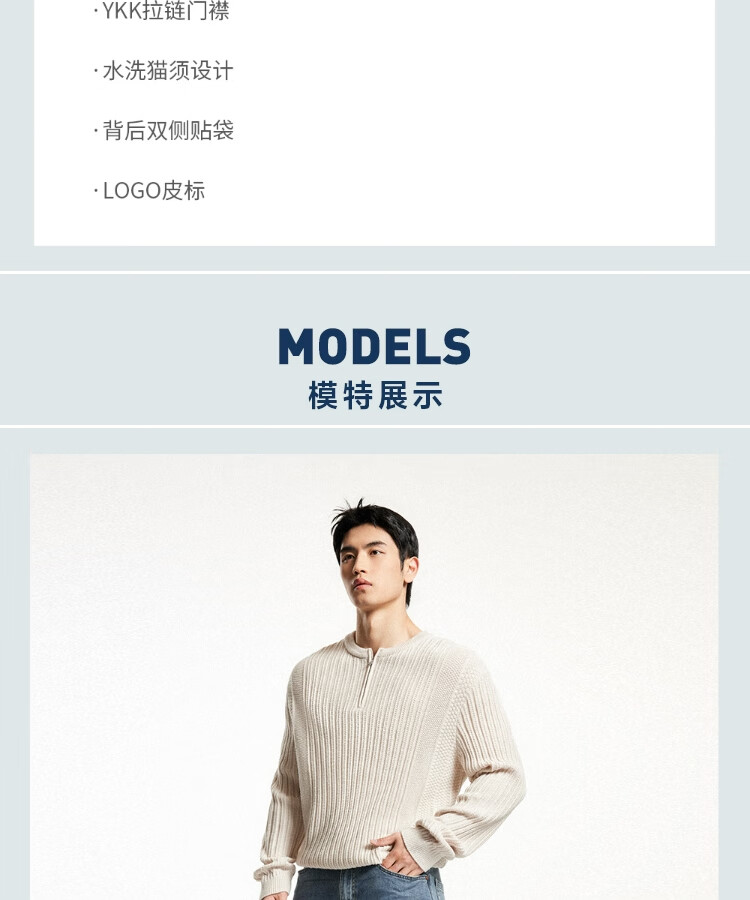
Task: Open the model photo in sweater
Action: click(374, 677)
